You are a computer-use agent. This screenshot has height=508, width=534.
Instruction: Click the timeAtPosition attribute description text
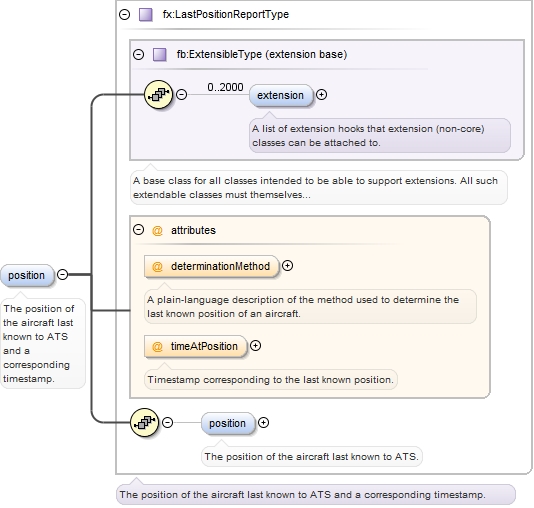coord(270,380)
